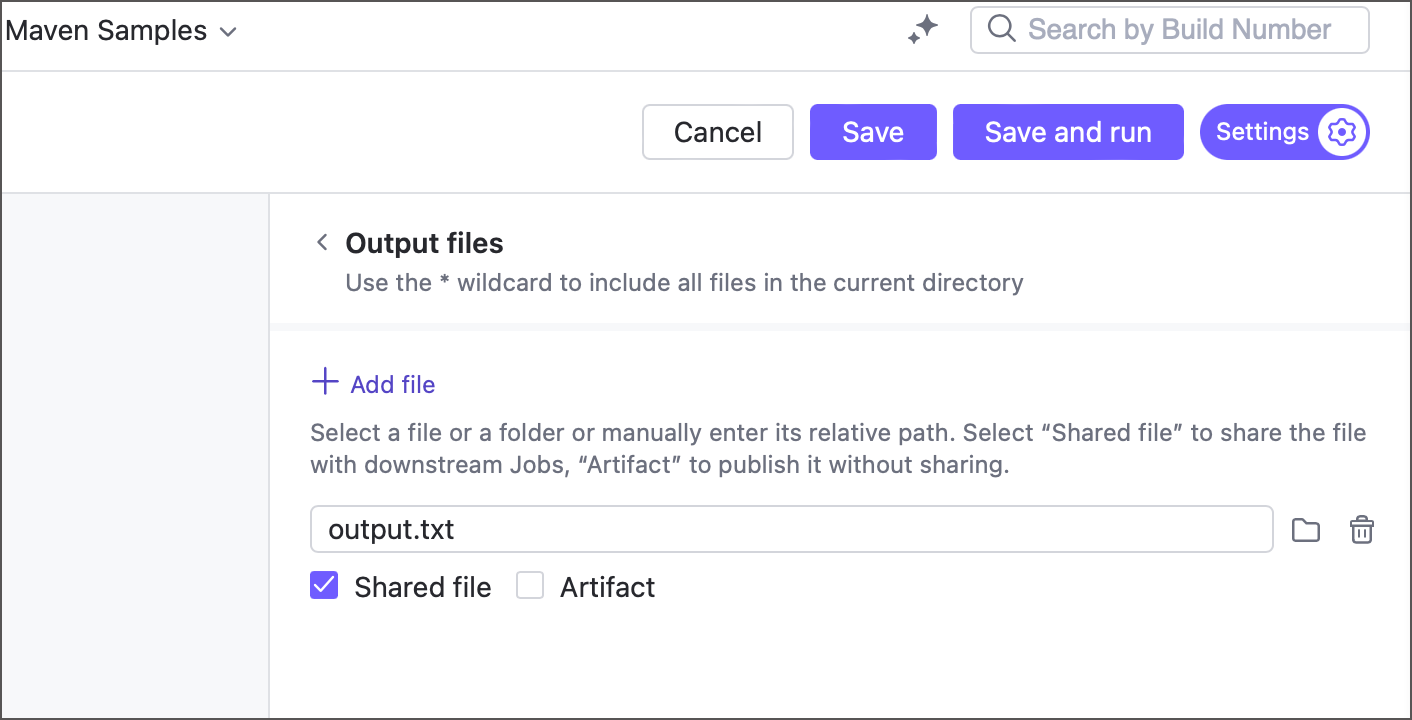The width and height of the screenshot is (1412, 720).
Task: Delete the output.txt entry with the trash icon
Action: (1361, 529)
